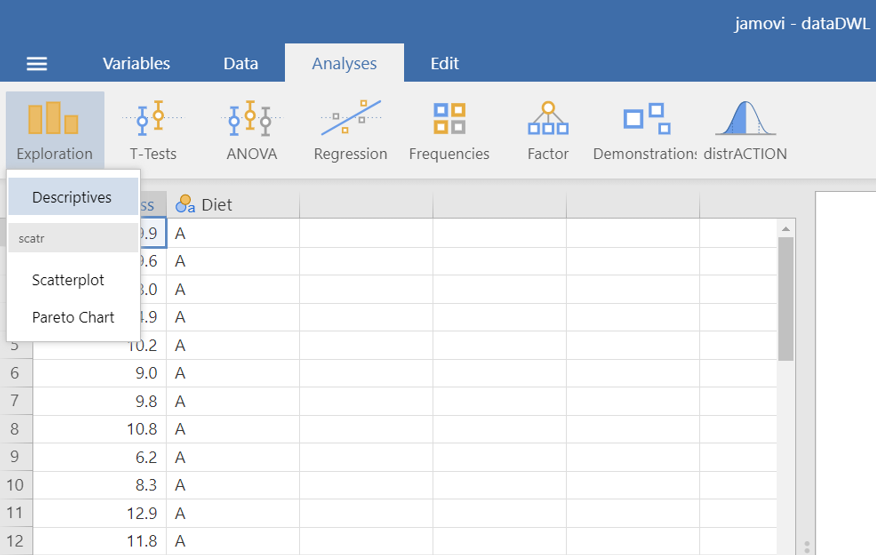Screen dimensions: 876x555
Task: Select row number 8 header
Action: click(15, 429)
